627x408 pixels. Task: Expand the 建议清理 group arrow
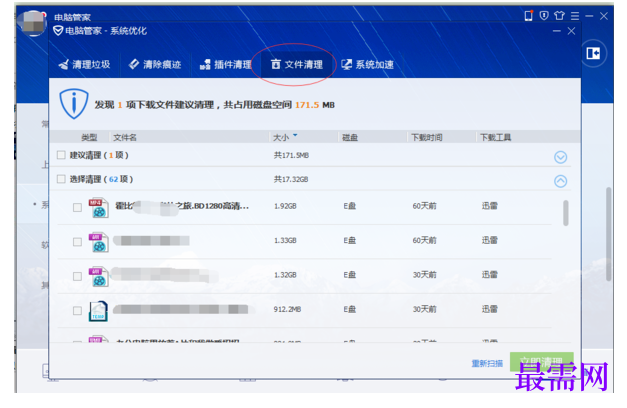(561, 157)
